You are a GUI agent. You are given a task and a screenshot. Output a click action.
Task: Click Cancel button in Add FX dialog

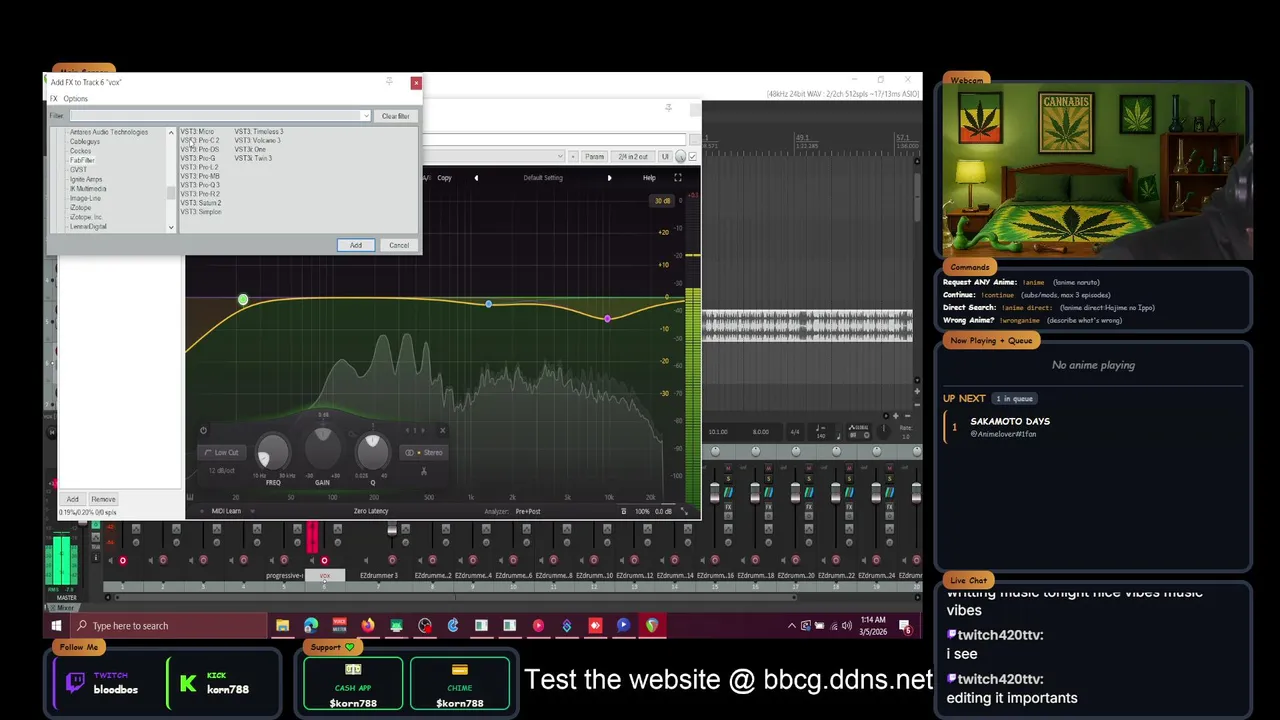399,245
